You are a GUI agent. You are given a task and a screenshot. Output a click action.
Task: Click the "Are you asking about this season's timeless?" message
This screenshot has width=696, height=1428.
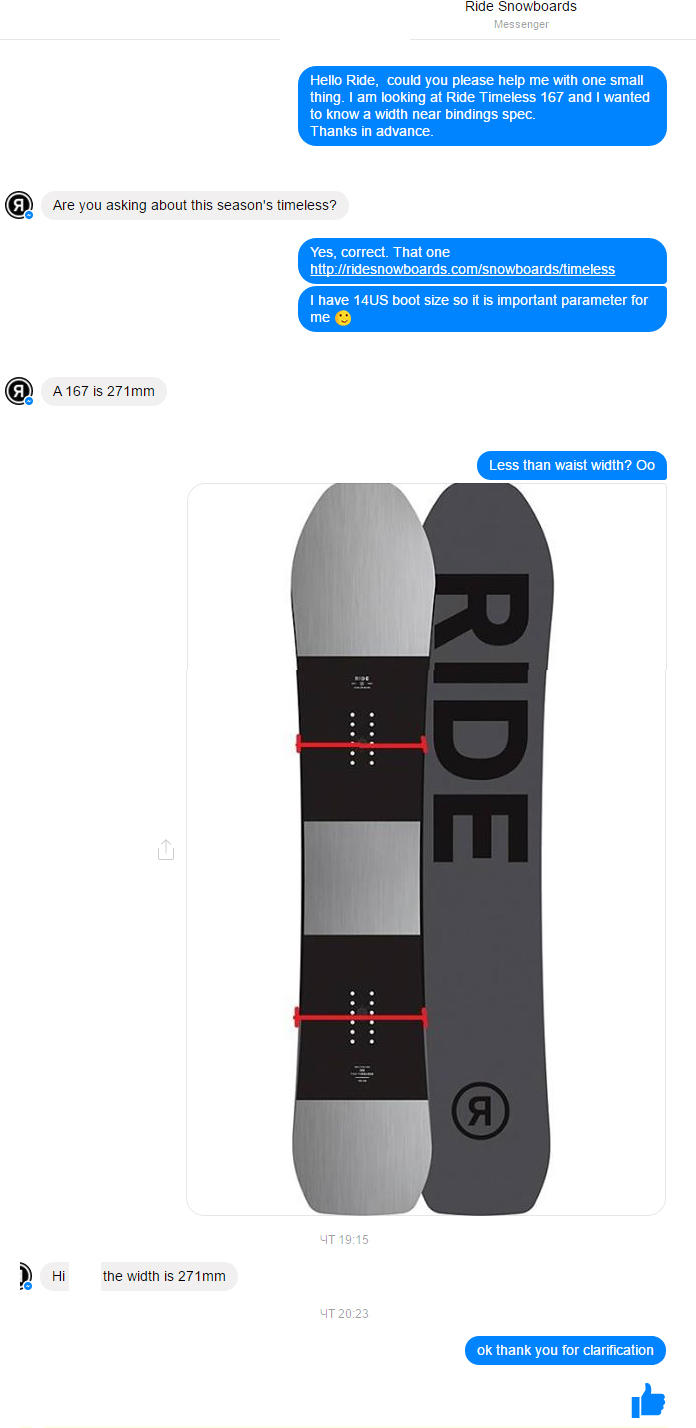click(x=195, y=206)
